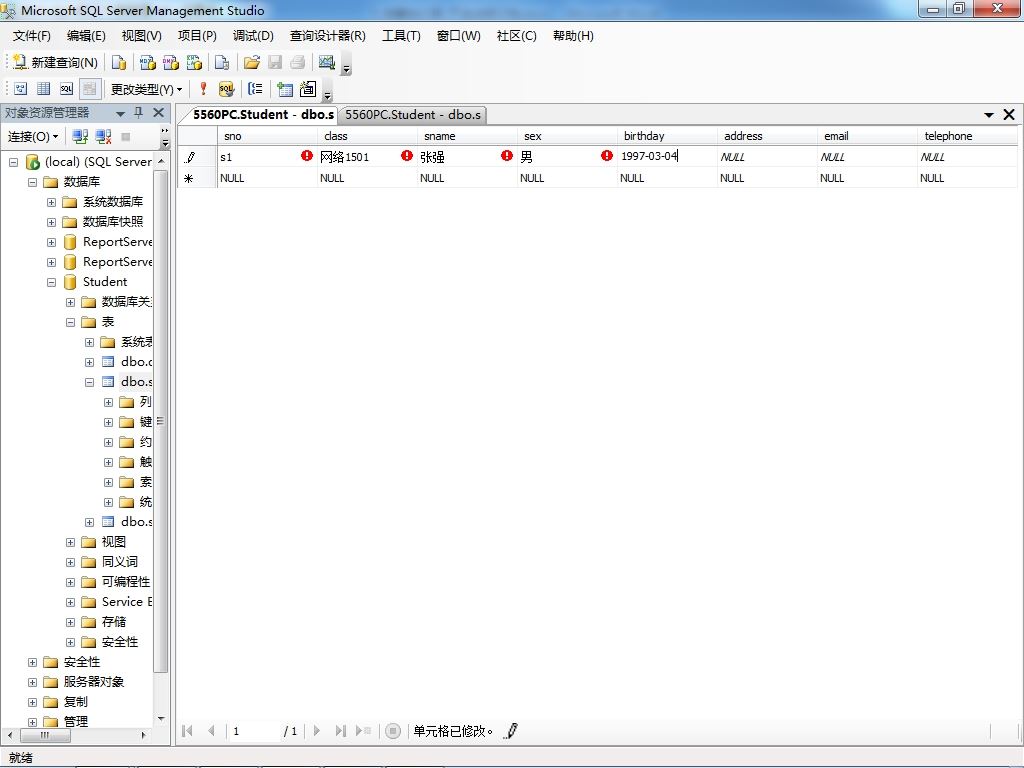Open the View (视图) menu
Viewport: 1024px width, 768px height.
(x=141, y=36)
